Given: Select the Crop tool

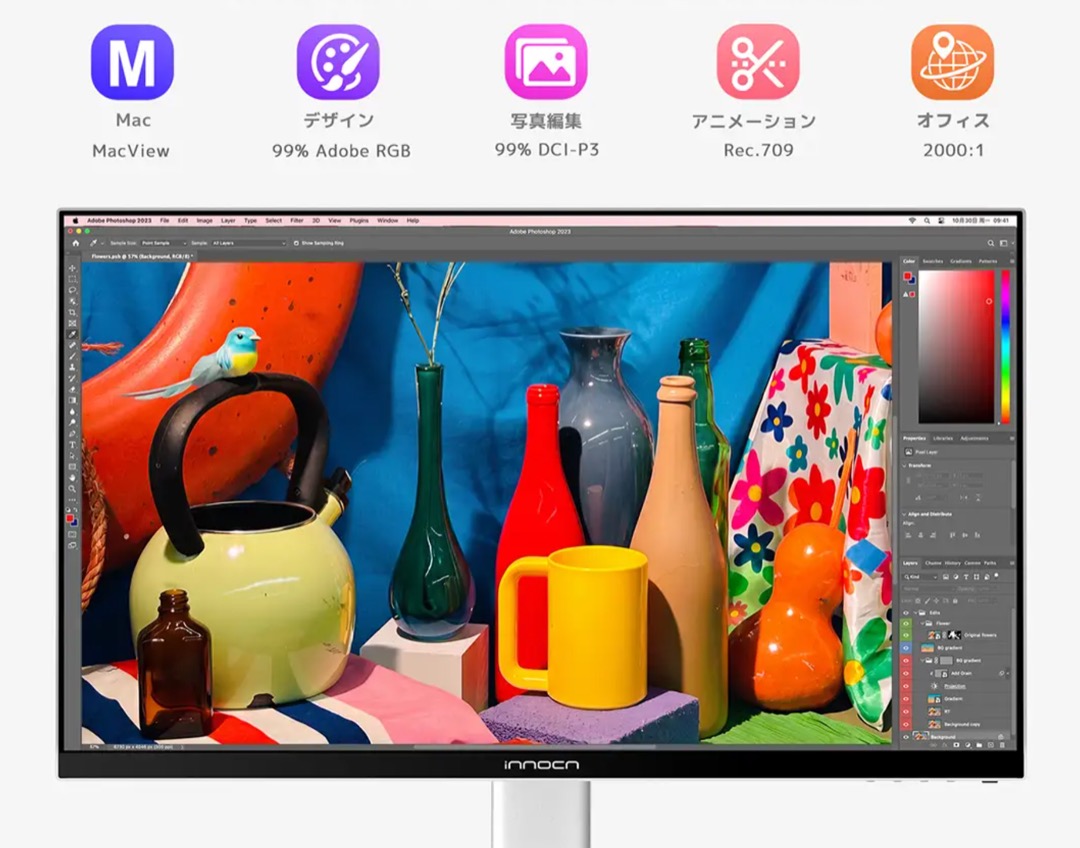Looking at the screenshot, I should pyautogui.click(x=72, y=312).
